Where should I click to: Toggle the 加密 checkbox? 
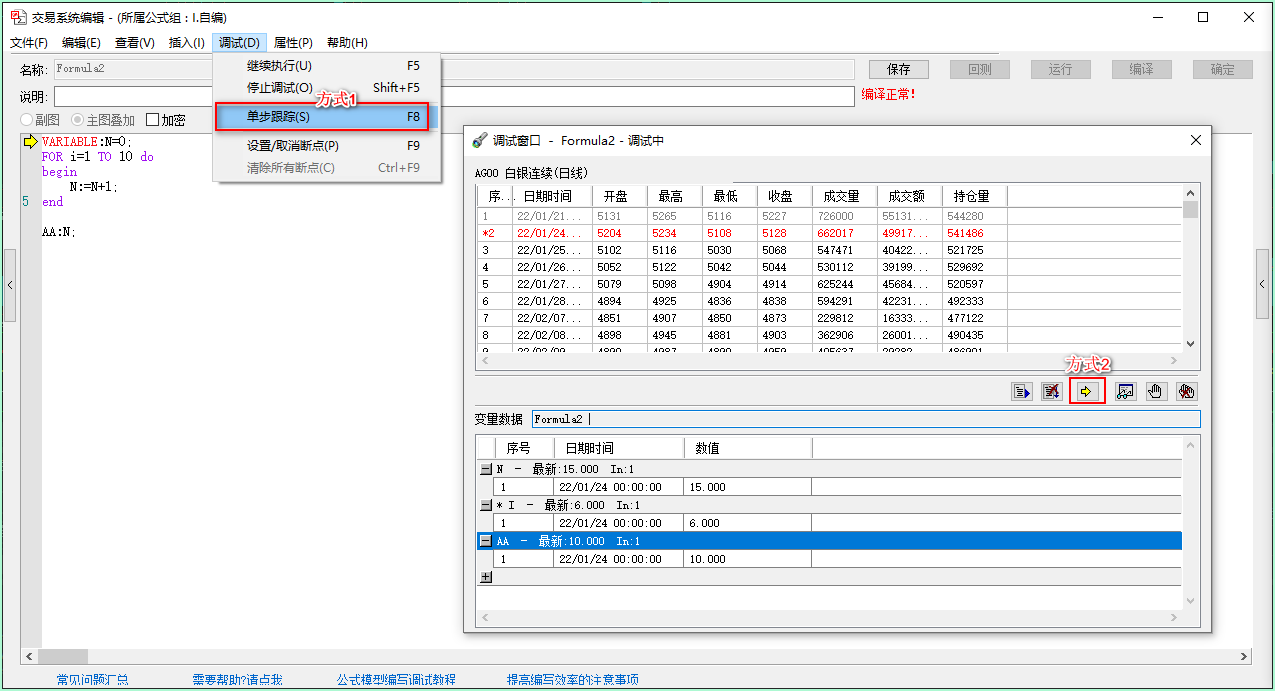tap(152, 120)
